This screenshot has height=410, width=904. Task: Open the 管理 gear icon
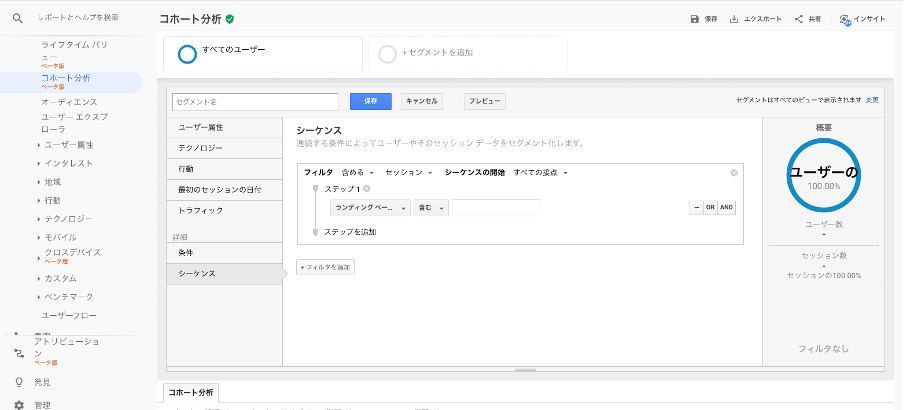click(x=18, y=404)
